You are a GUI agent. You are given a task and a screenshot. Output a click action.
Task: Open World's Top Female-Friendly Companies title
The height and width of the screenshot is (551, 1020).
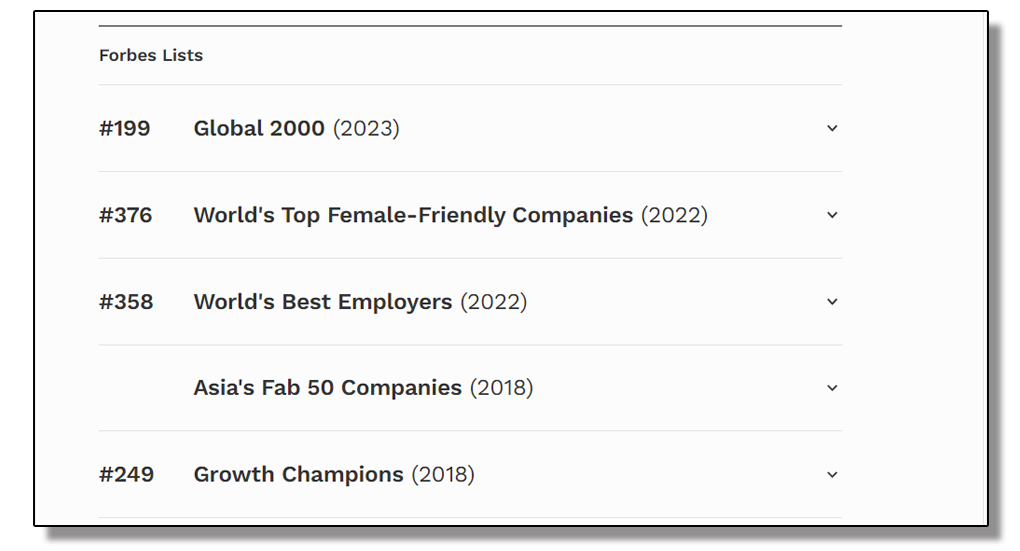click(x=413, y=215)
